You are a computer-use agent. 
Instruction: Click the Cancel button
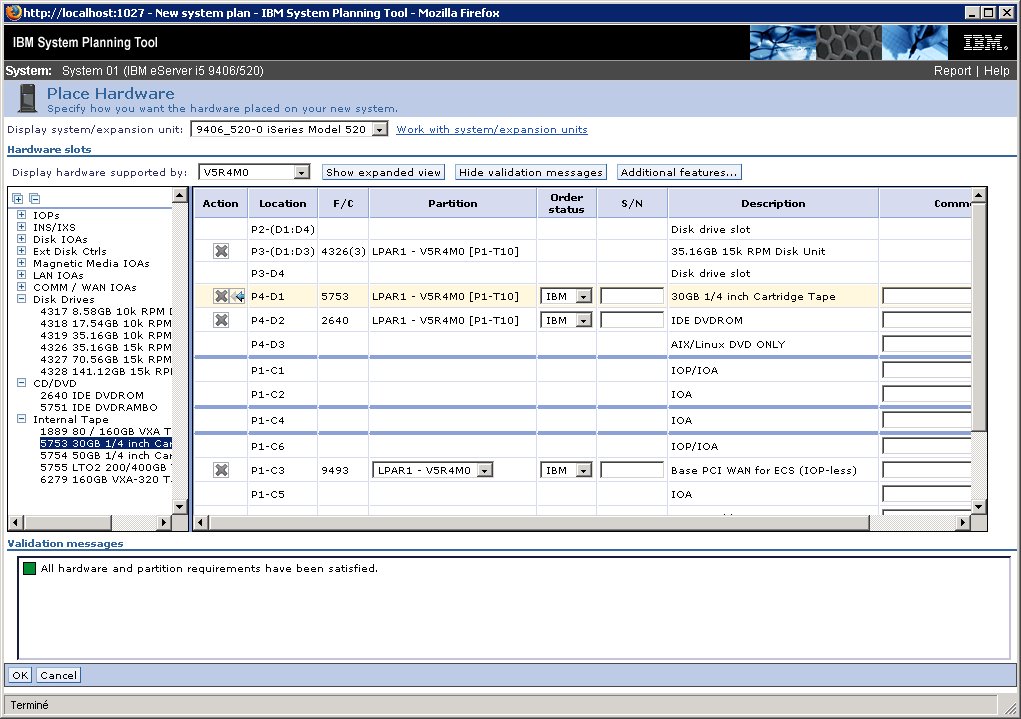[58, 675]
